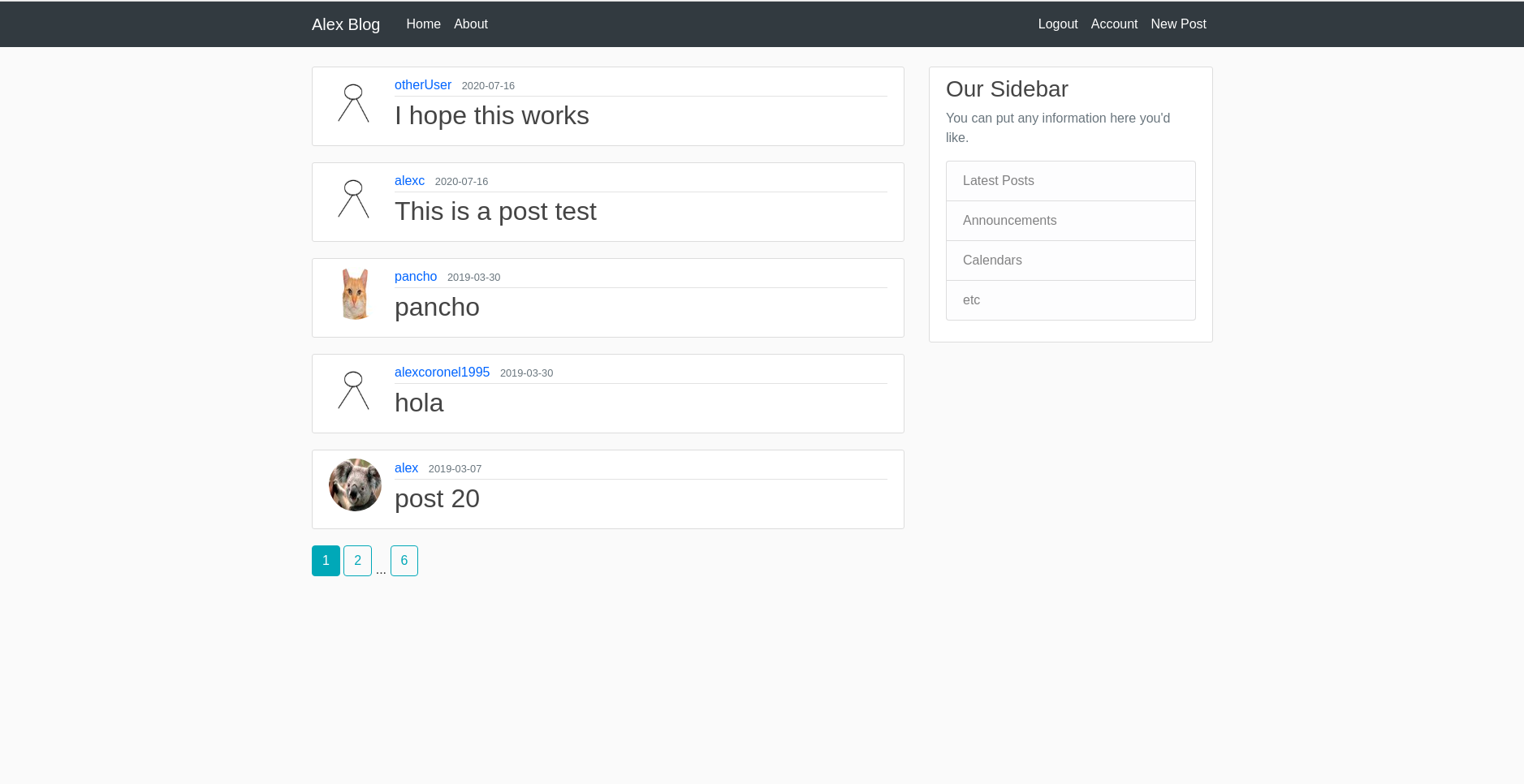Click the Our Sidebar heading
The height and width of the screenshot is (784, 1524).
(1007, 89)
